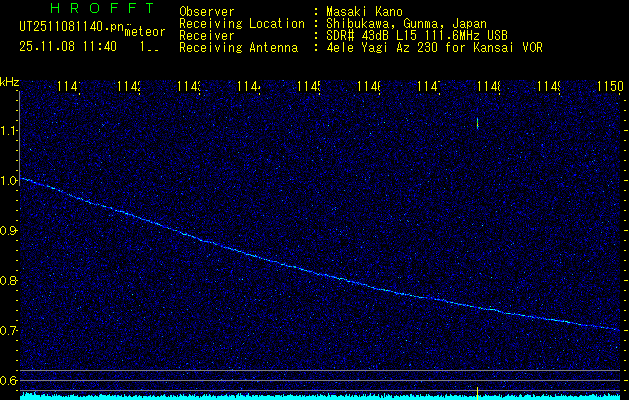Select the 0.8 frequency axis label
Viewport: 629px width, 400px height.
coord(9,280)
